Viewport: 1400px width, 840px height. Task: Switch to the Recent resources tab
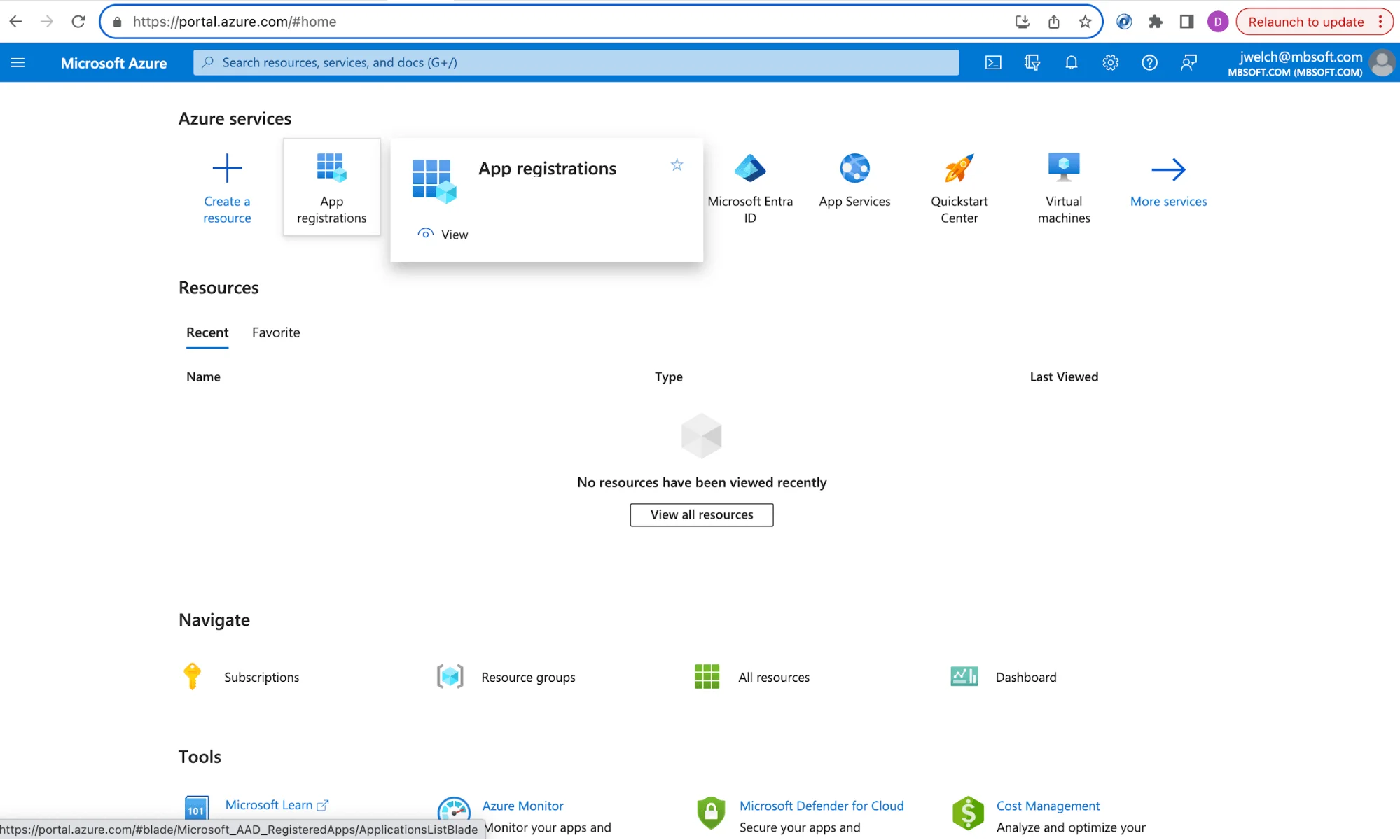coord(207,332)
